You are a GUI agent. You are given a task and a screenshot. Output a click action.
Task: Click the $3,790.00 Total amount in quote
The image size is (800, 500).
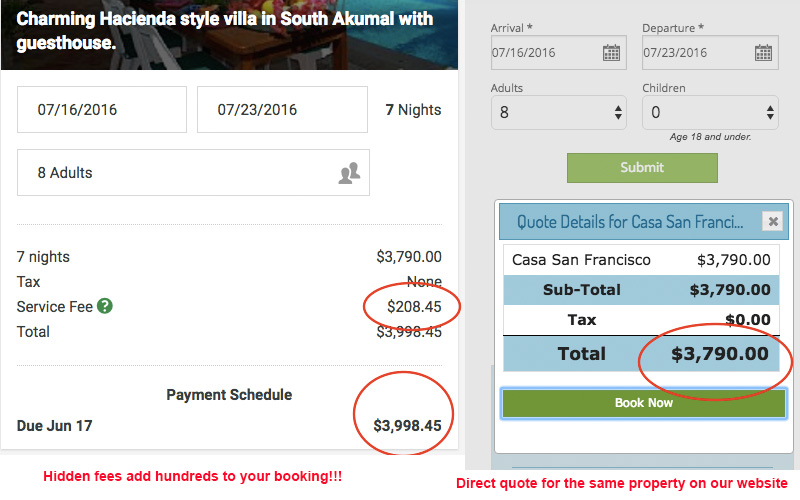click(719, 353)
